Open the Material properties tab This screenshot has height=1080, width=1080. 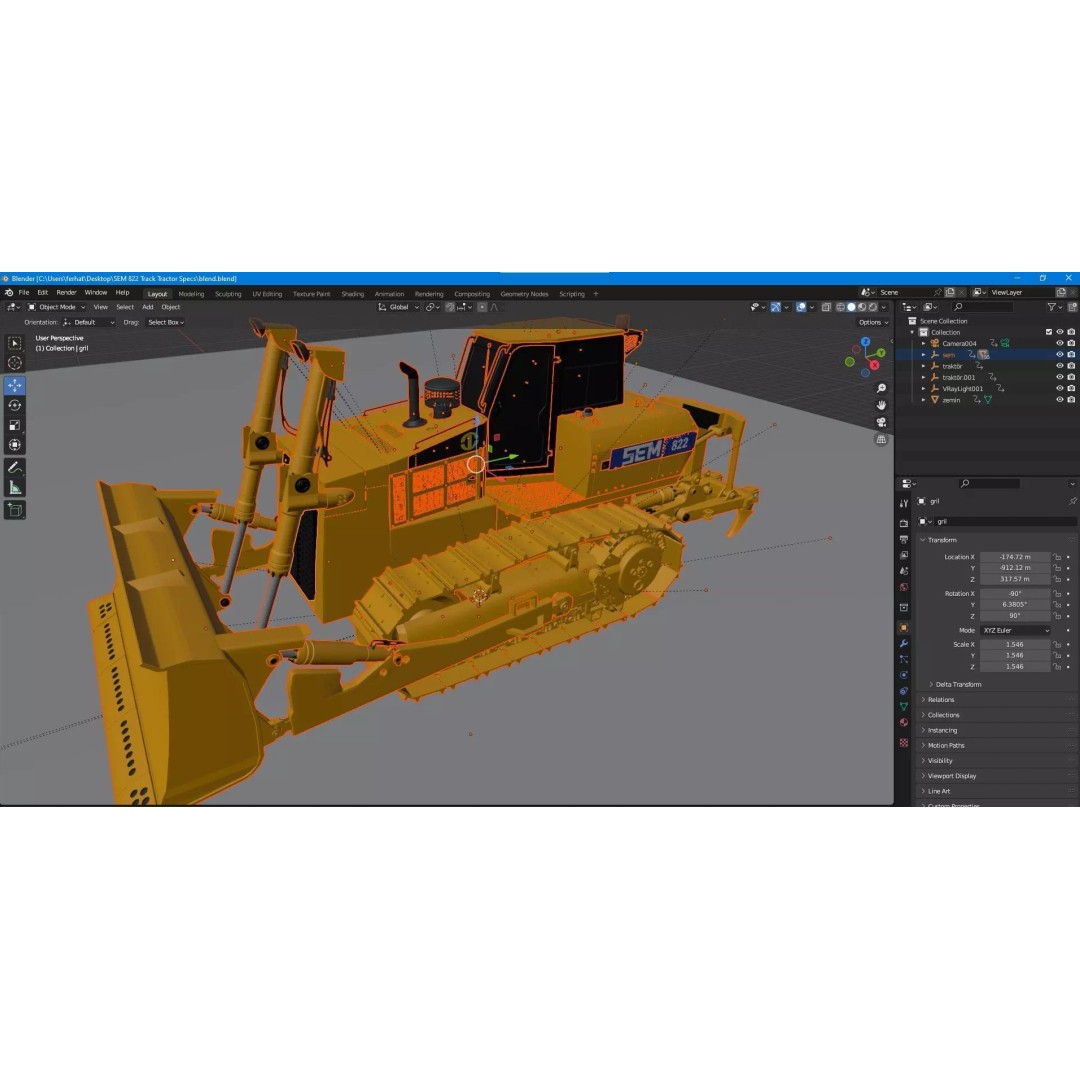click(x=904, y=723)
